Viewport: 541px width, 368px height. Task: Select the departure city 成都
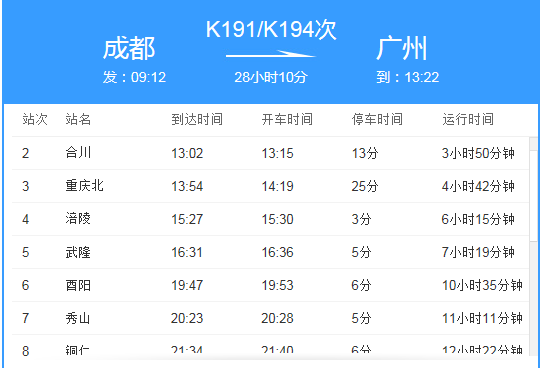tap(129, 49)
